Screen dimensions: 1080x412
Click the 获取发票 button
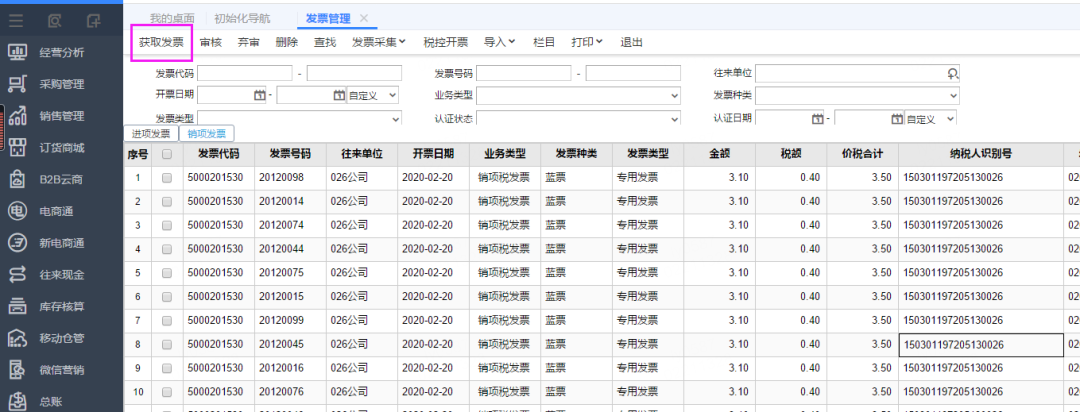161,42
